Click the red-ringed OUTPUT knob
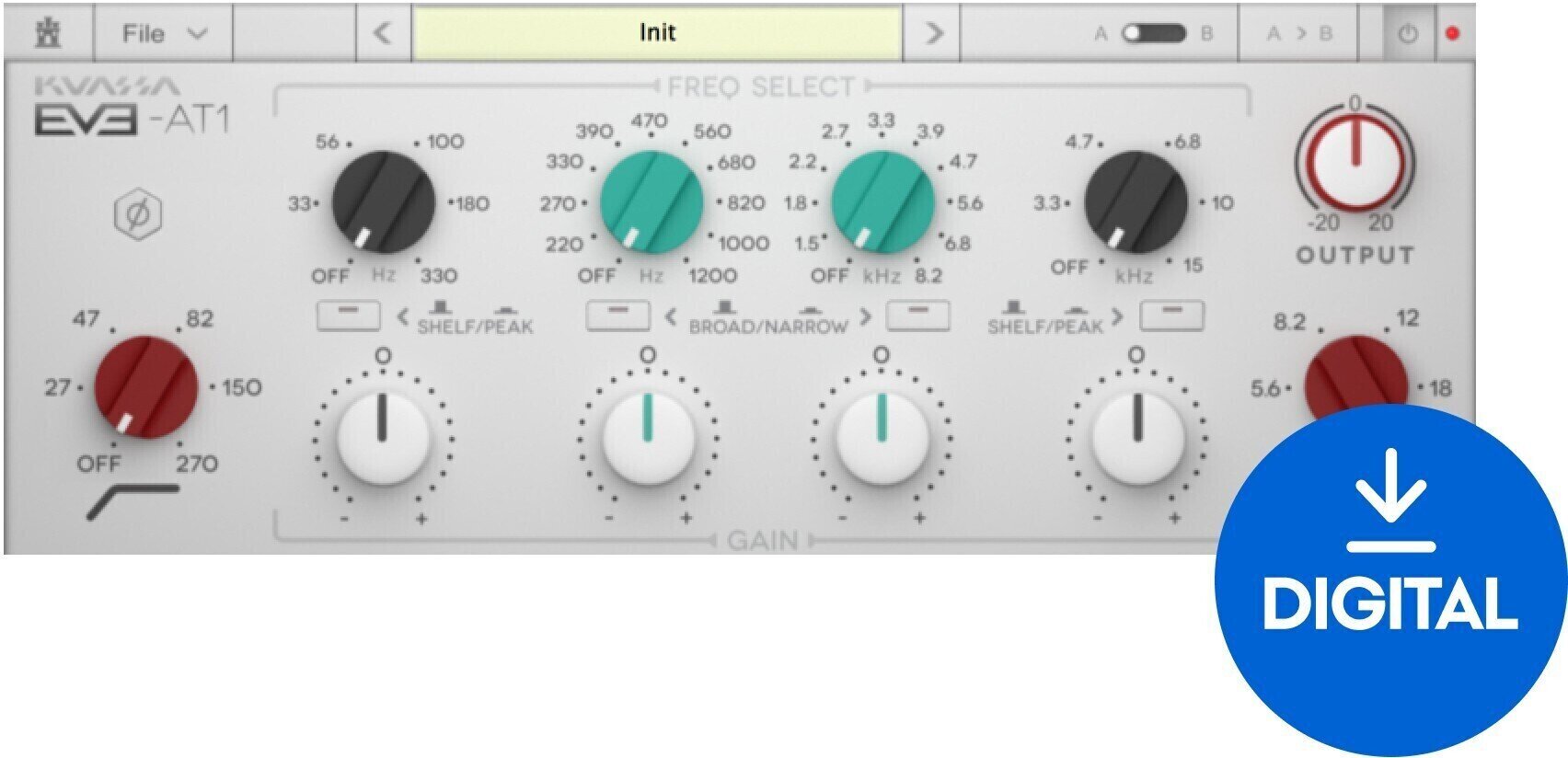 tap(1354, 159)
